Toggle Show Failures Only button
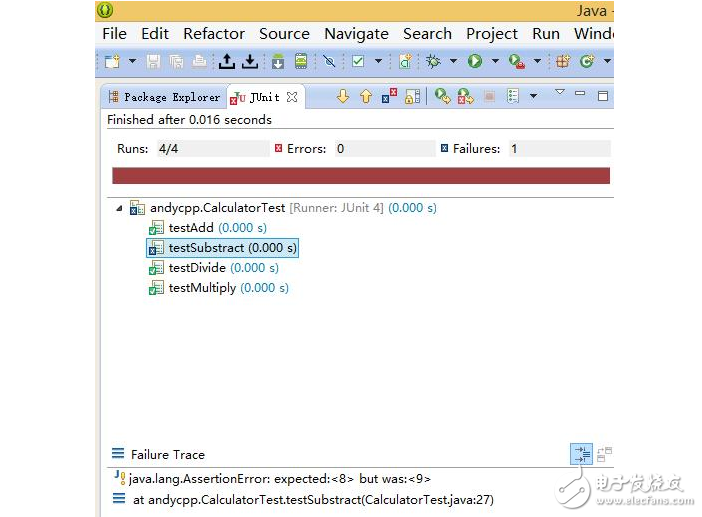Image resolution: width=702 pixels, height=517 pixels. pos(390,97)
